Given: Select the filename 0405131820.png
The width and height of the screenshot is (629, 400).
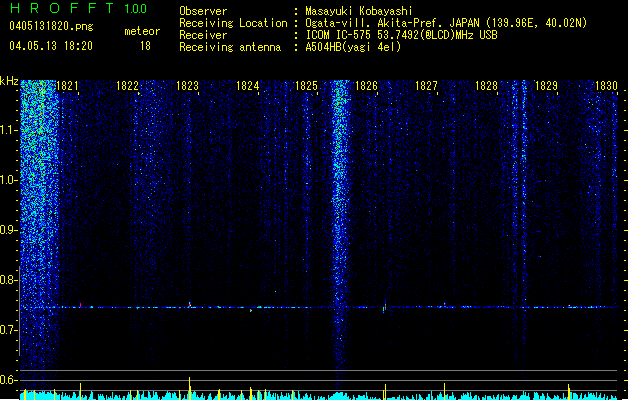Looking at the screenshot, I should 51,26.
